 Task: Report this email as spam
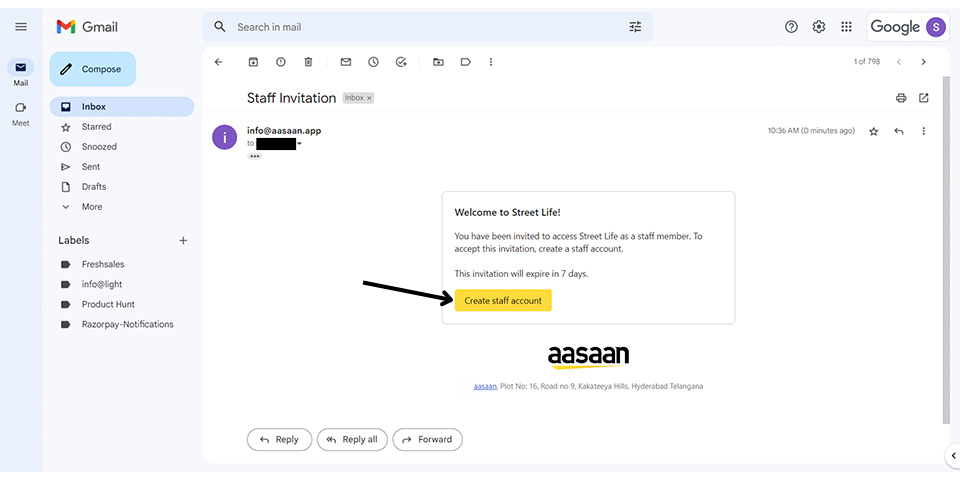click(280, 62)
